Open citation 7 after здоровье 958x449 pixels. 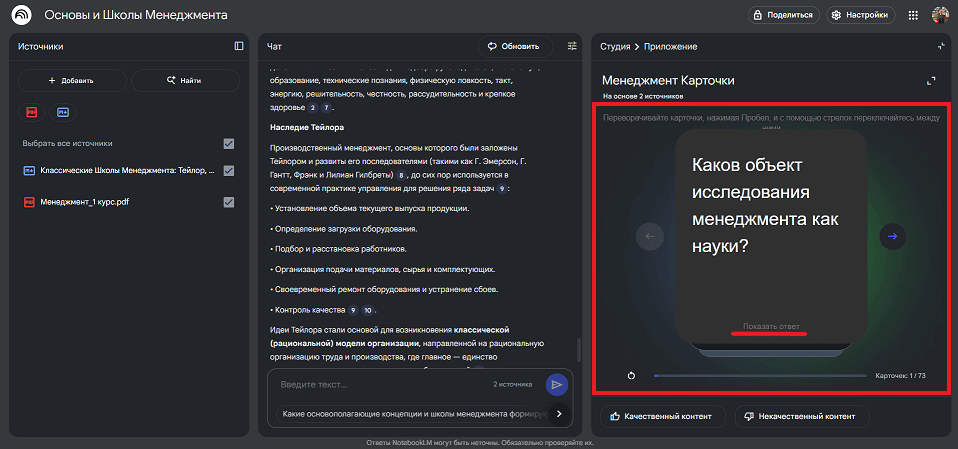pos(327,108)
